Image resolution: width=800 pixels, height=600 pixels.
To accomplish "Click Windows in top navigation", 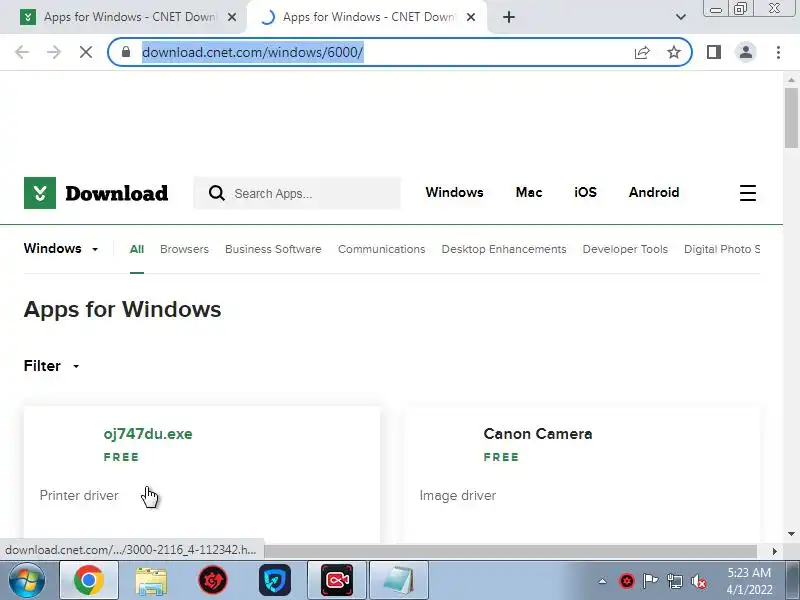I will [454, 192].
